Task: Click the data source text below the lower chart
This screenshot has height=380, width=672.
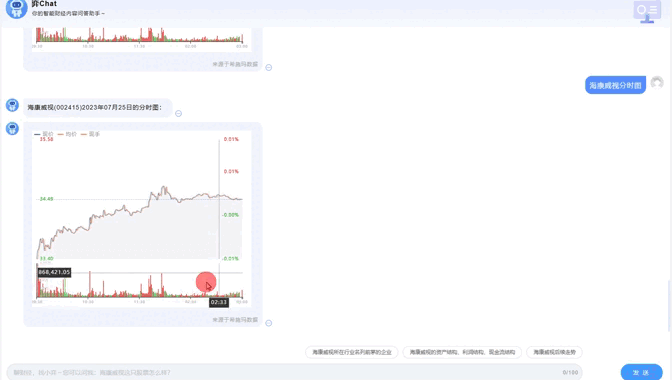Action: 235,320
